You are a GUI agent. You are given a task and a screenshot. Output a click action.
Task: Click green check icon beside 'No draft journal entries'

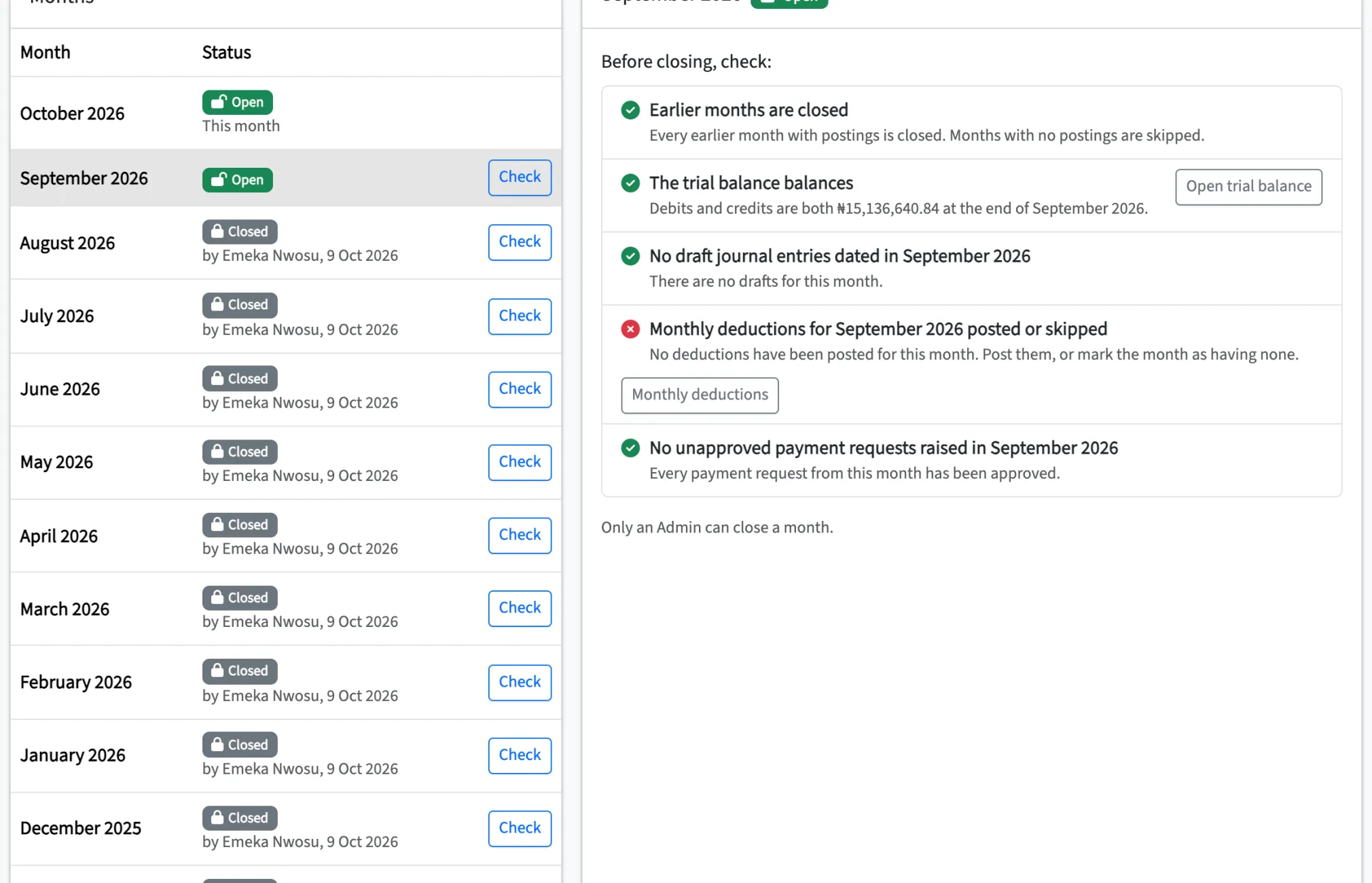click(630, 256)
